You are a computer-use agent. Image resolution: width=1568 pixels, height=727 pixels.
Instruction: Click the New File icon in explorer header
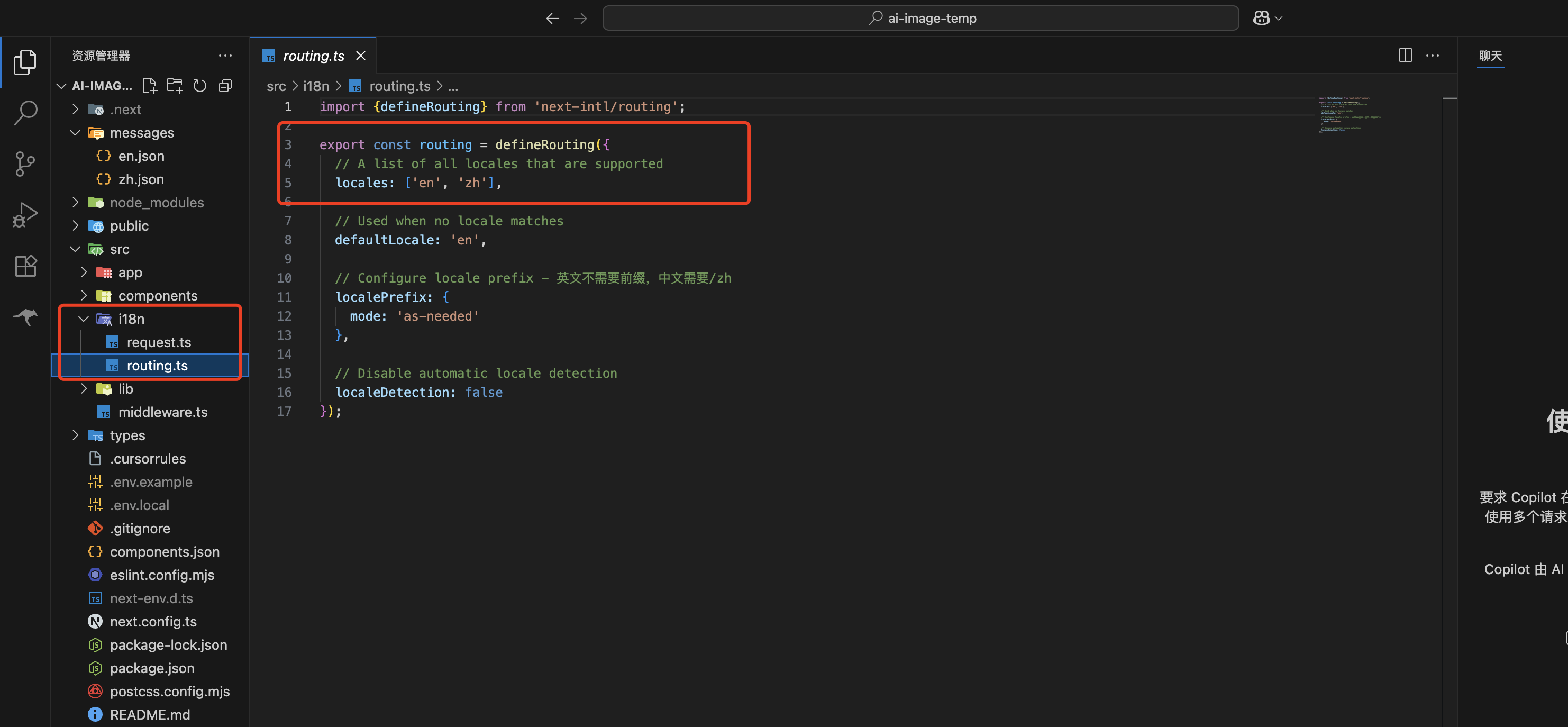coord(150,86)
